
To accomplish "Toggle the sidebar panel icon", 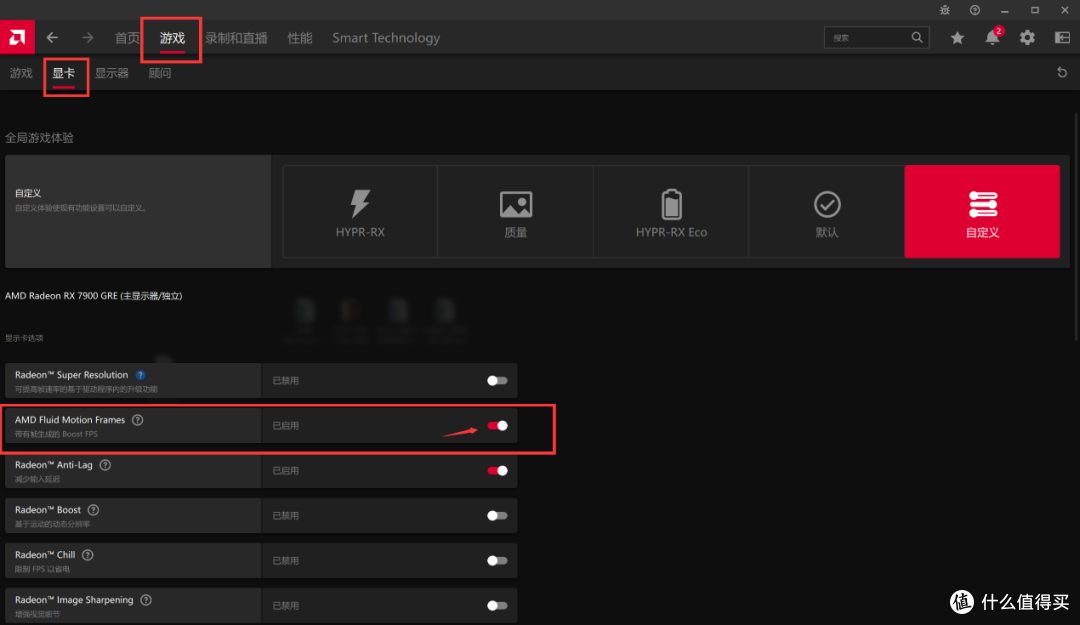I will point(1062,38).
